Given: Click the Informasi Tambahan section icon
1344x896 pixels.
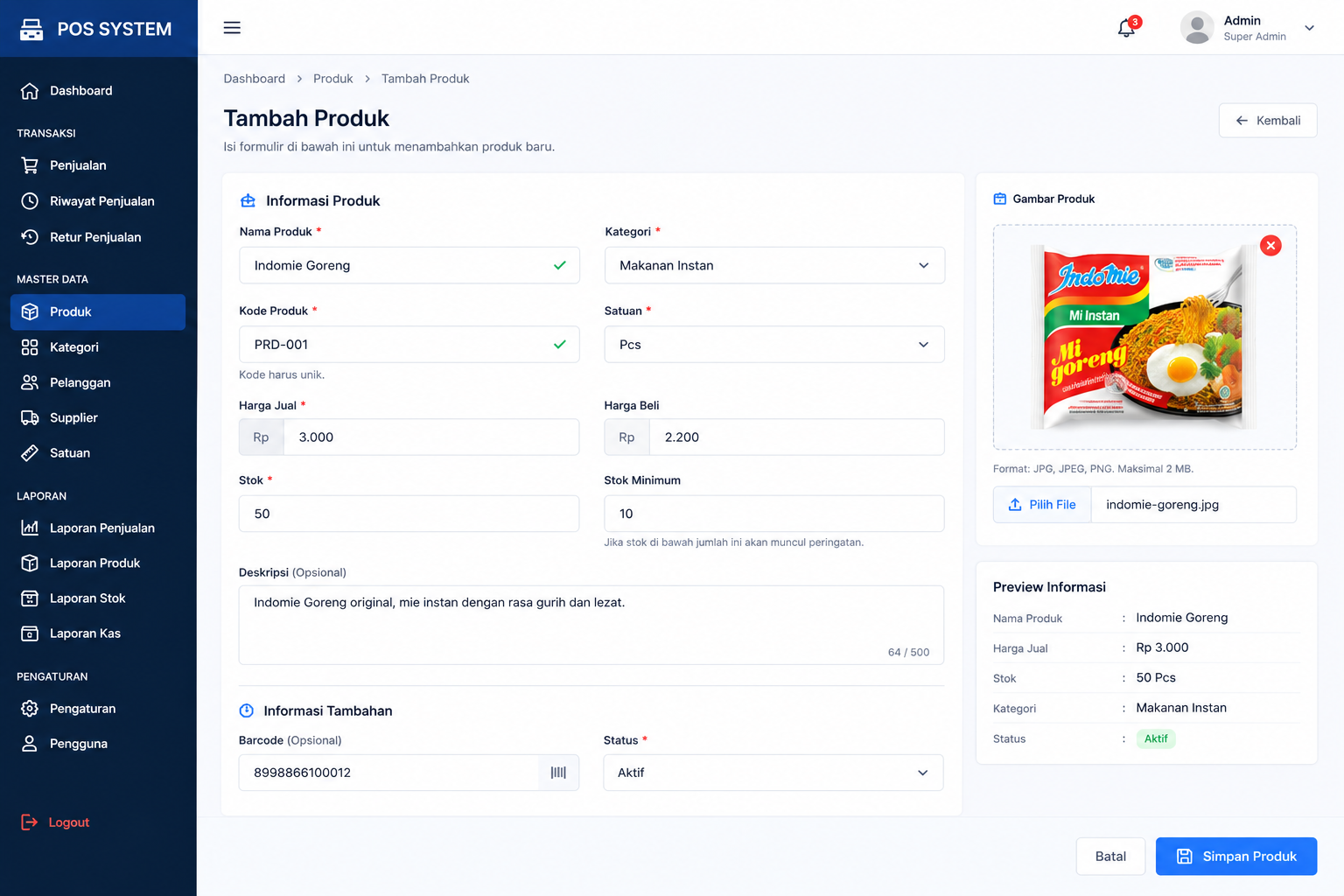Looking at the screenshot, I should (x=247, y=710).
